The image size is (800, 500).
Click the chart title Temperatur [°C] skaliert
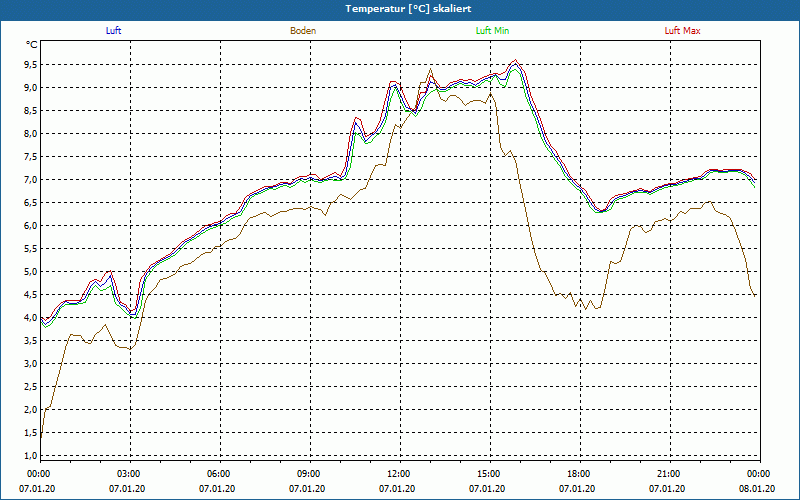tap(408, 9)
